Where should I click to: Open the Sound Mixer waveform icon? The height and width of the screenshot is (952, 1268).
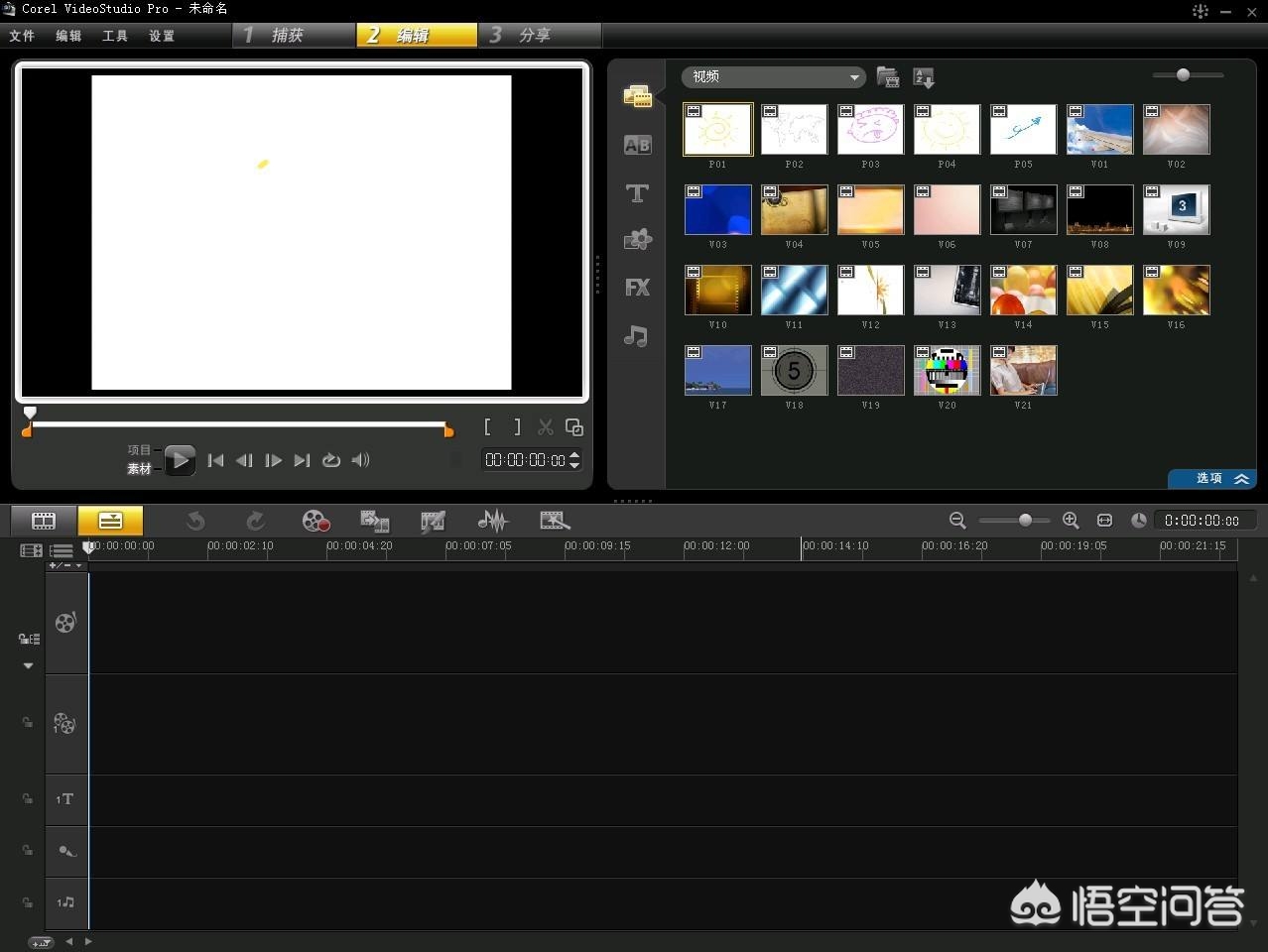pos(492,521)
